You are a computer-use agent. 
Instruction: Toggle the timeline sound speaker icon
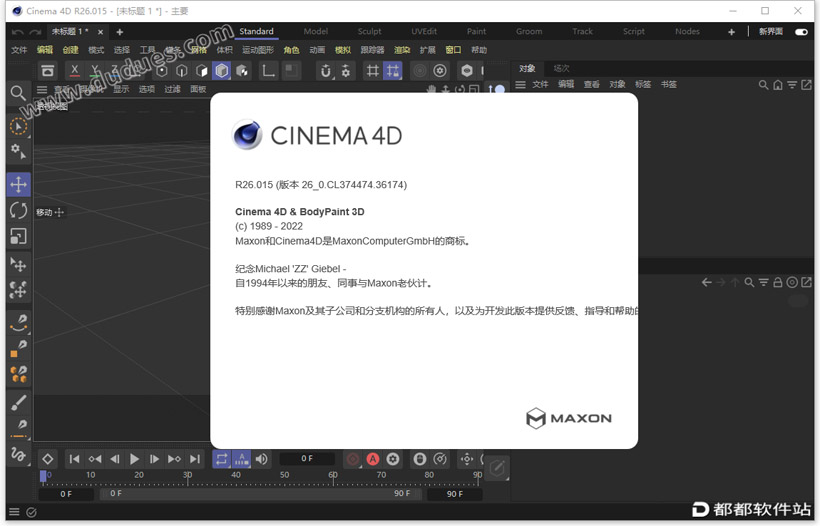261,459
